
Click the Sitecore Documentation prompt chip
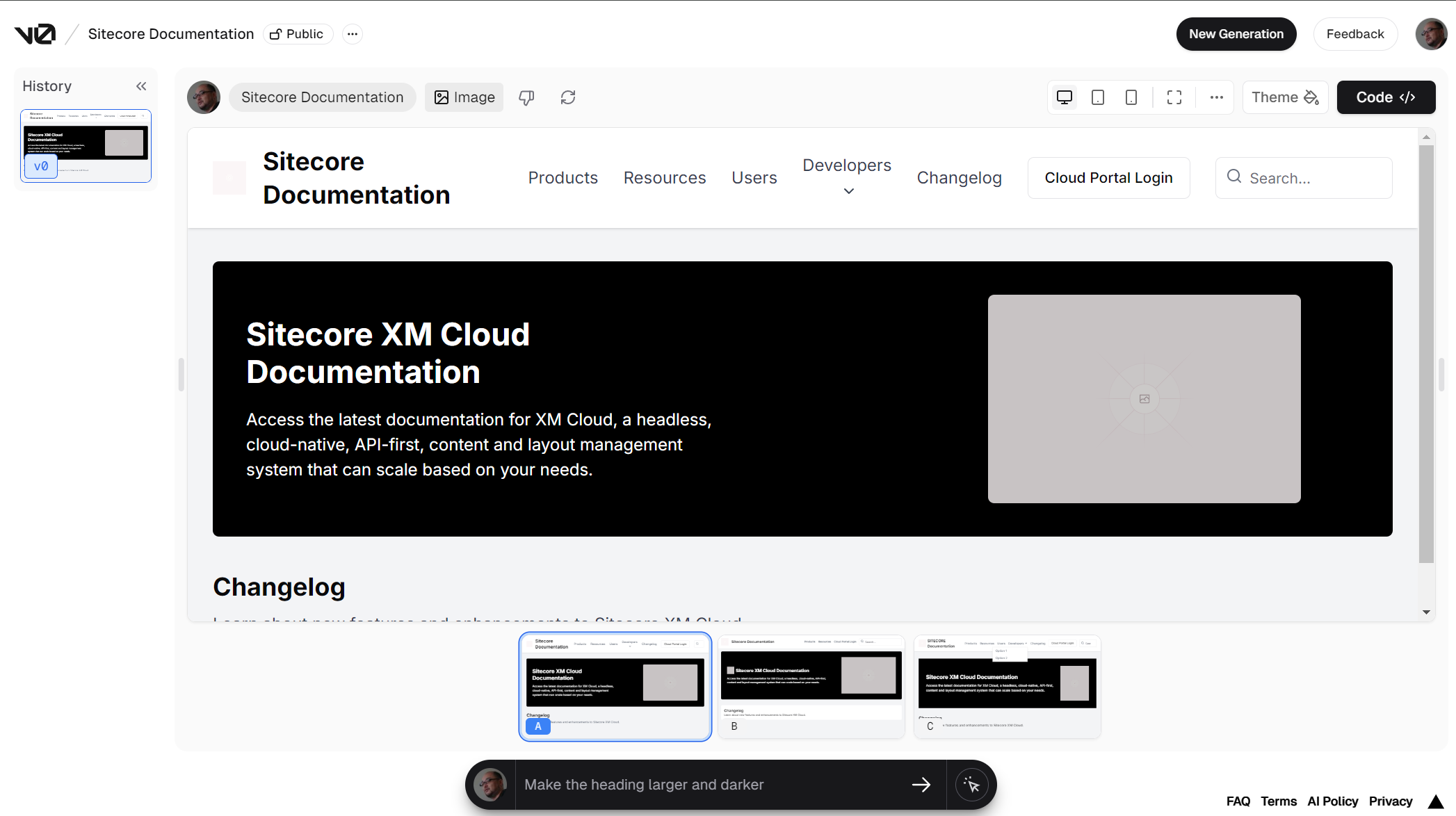[322, 97]
